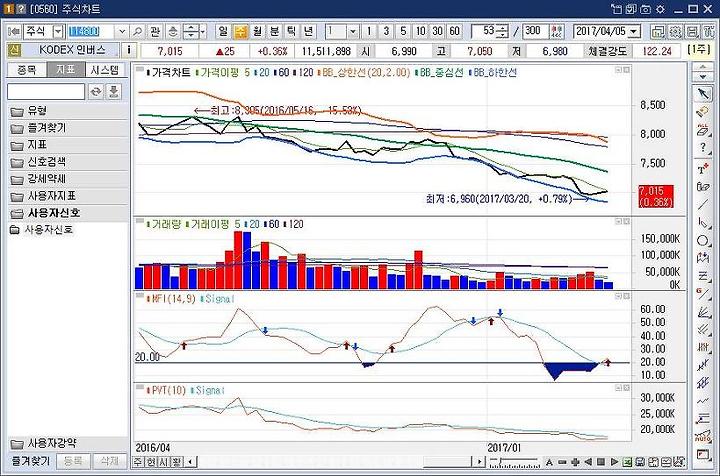Go to first record with left-bar arrow icon
The image size is (720, 476).
click(x=14, y=31)
